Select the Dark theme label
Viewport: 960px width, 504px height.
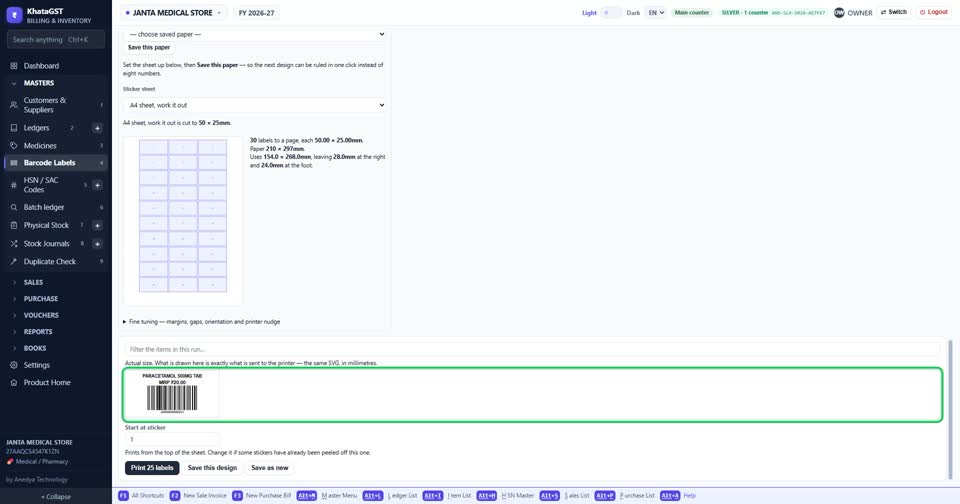pos(633,12)
